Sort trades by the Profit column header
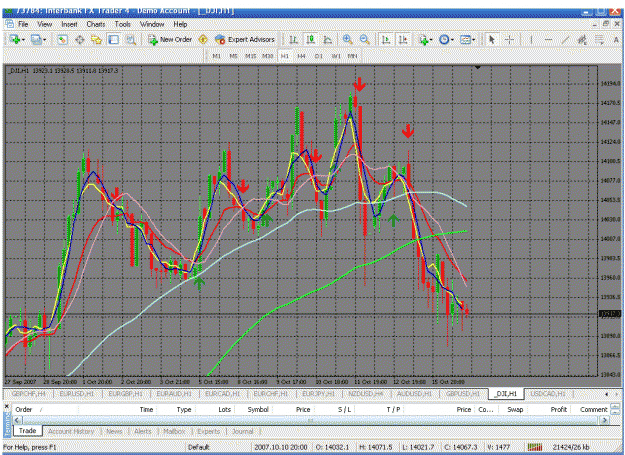This screenshot has height=455, width=625. tap(558, 409)
